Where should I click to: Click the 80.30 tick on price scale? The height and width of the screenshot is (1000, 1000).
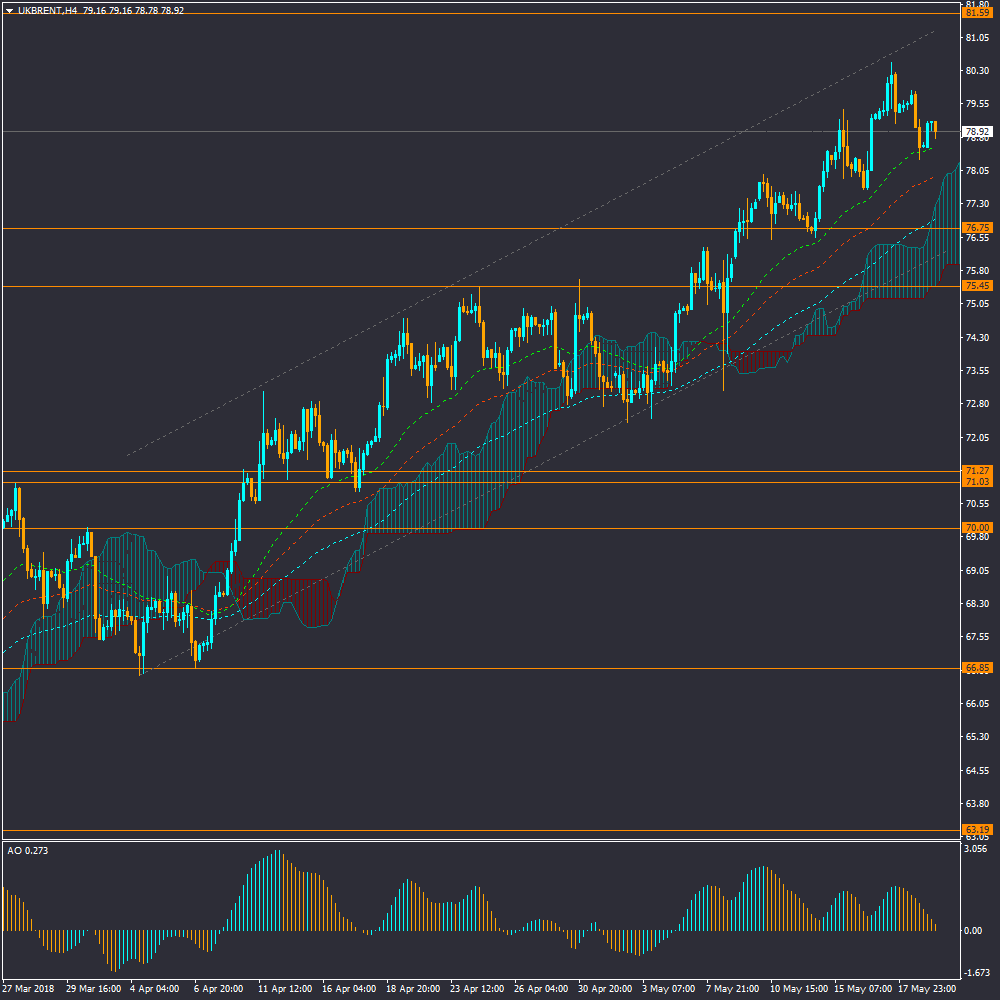(x=976, y=71)
